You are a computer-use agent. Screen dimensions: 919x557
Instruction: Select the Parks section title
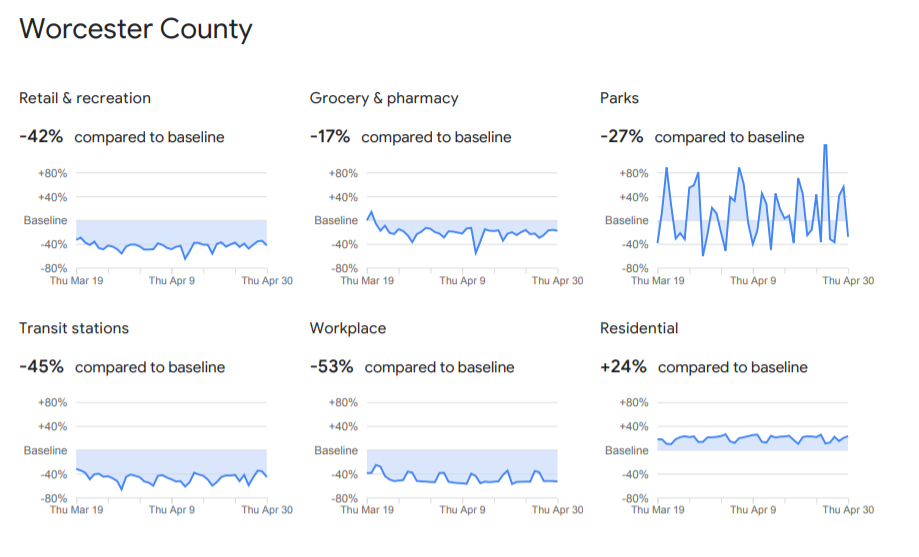(619, 98)
